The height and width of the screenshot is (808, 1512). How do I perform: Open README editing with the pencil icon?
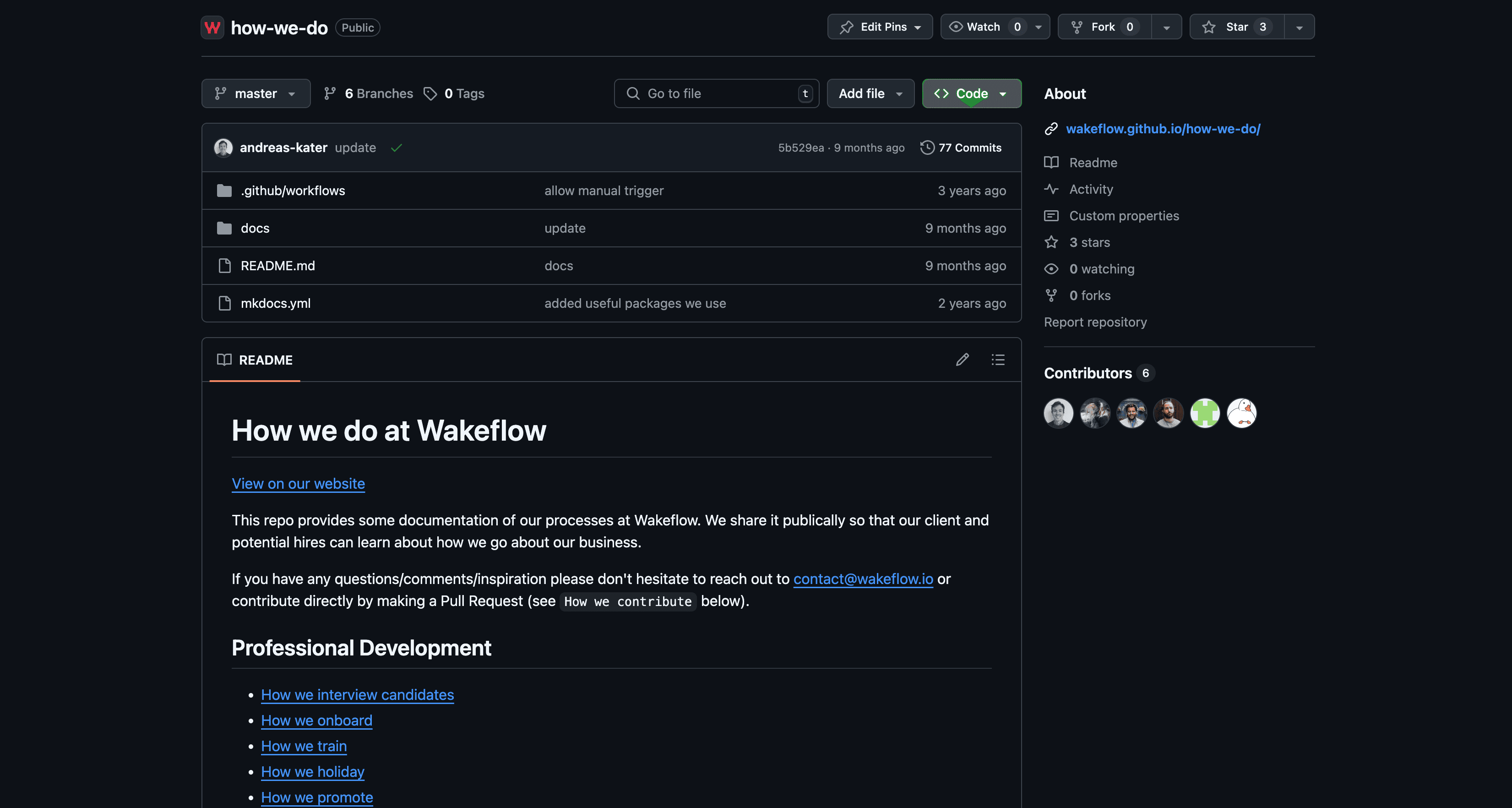point(963,360)
